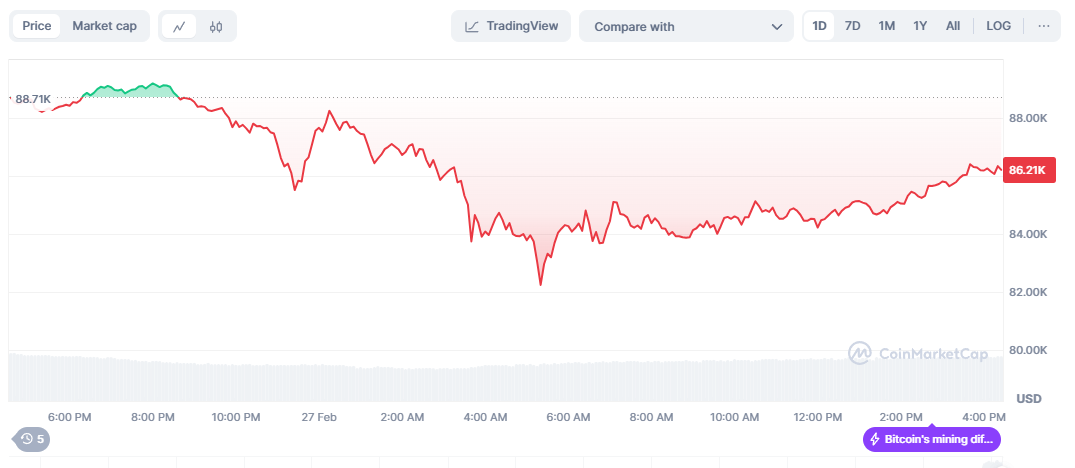Click the 27 Feb date marker
This screenshot has width=1075, height=468.
tap(320, 416)
